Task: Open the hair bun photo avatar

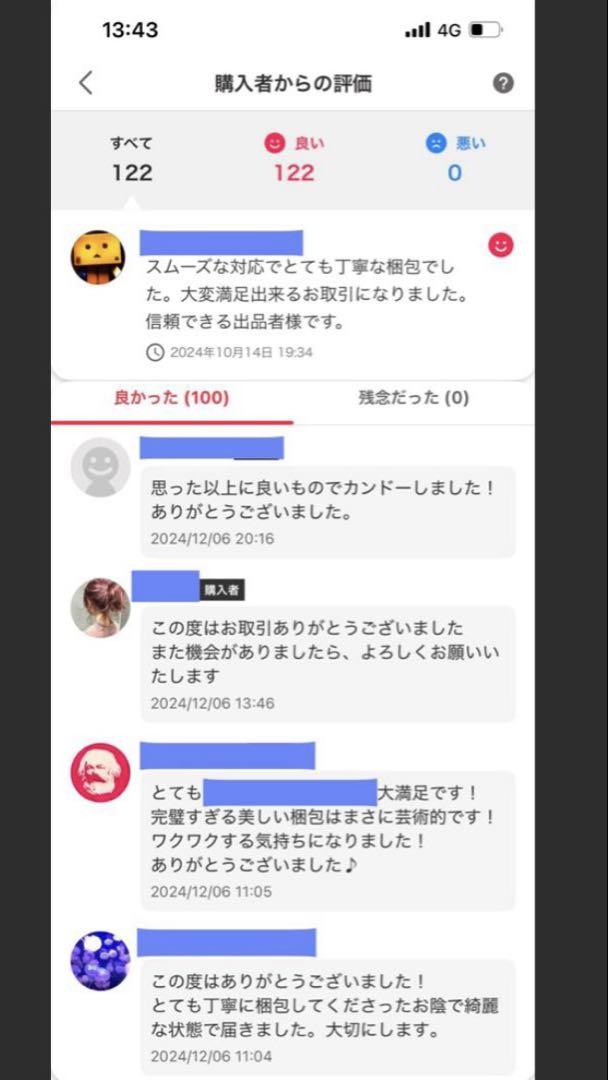Action: coord(101,608)
